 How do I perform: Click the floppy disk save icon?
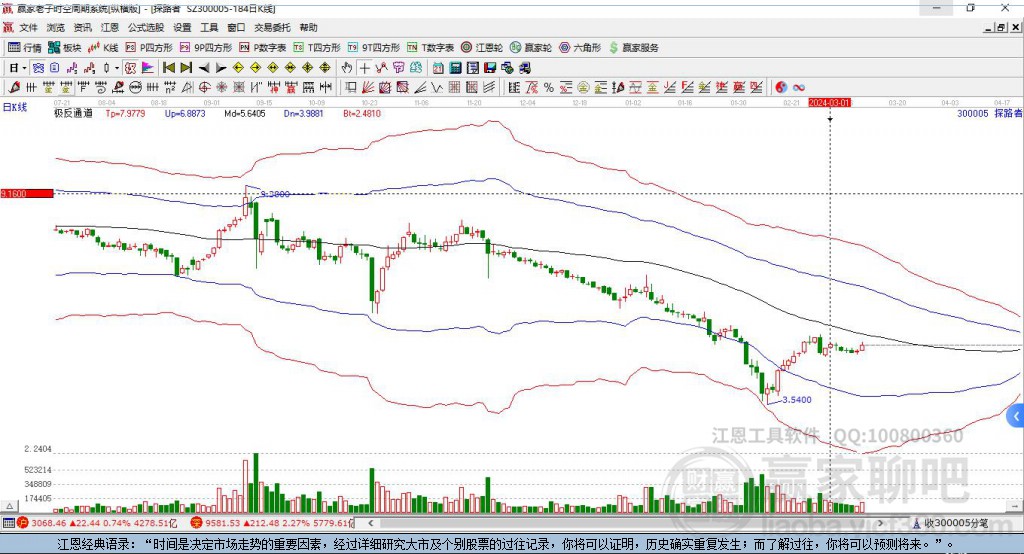[490, 67]
